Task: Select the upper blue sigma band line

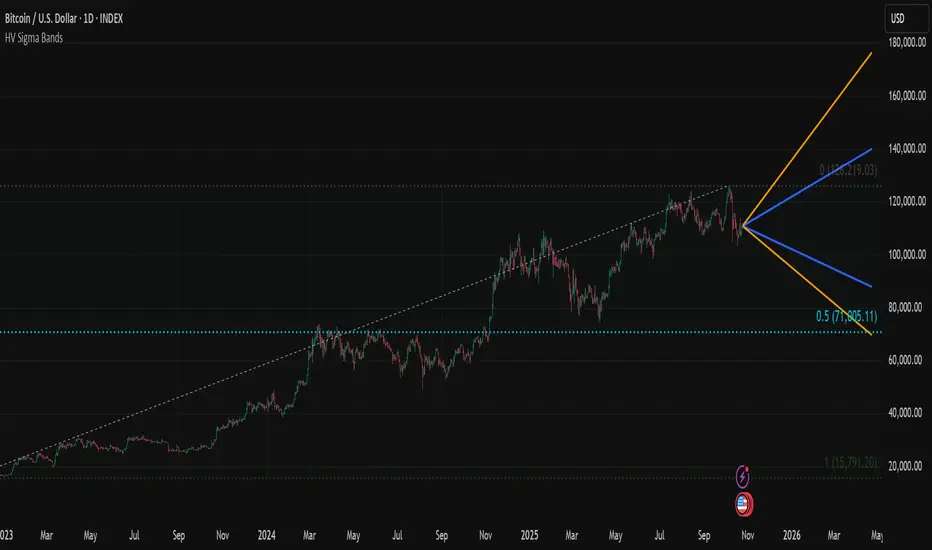Action: point(808,187)
